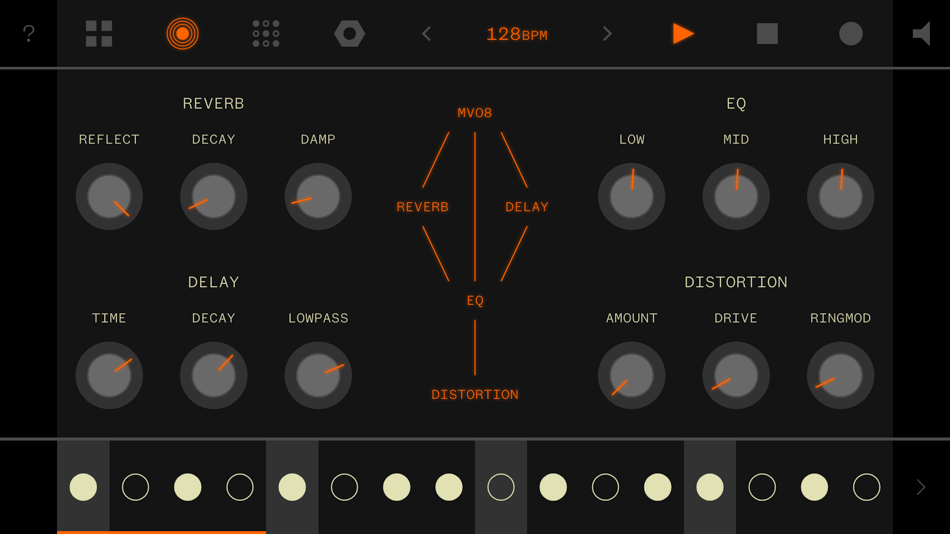Toggle sequencer step 12

pyautogui.click(x=657, y=487)
